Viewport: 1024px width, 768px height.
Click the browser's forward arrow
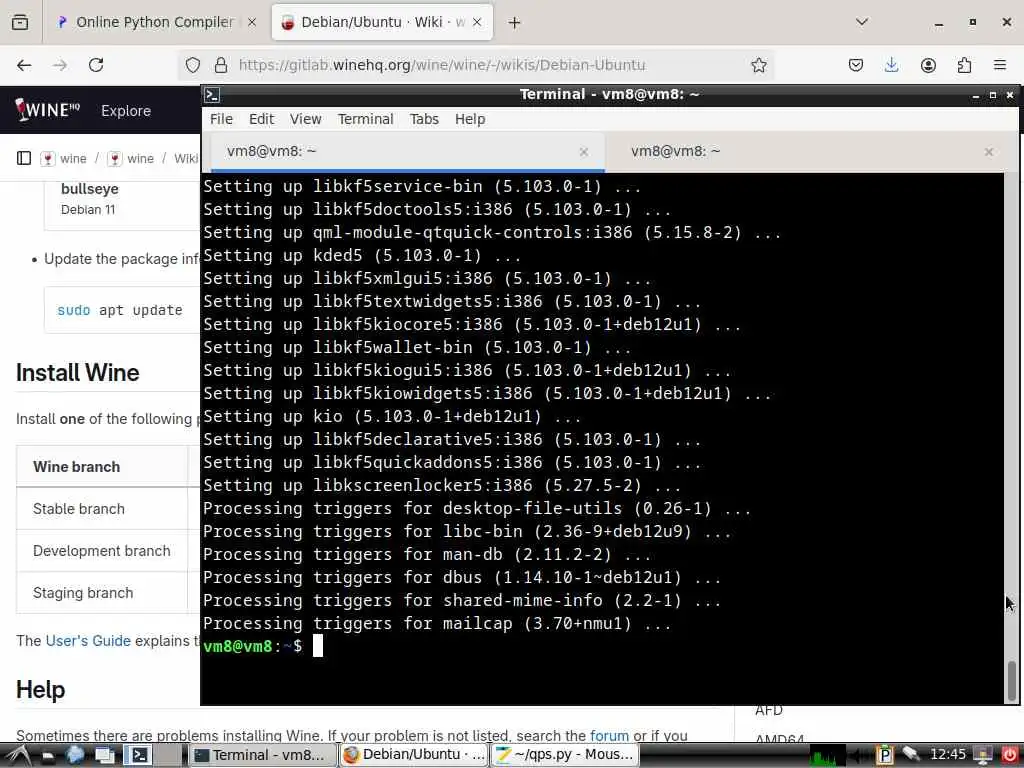[x=60, y=65]
